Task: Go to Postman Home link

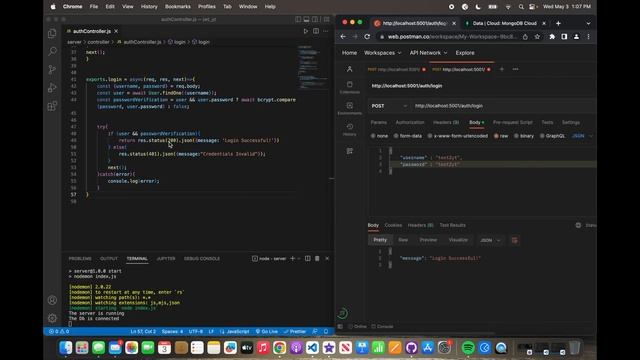Action: click(x=349, y=53)
